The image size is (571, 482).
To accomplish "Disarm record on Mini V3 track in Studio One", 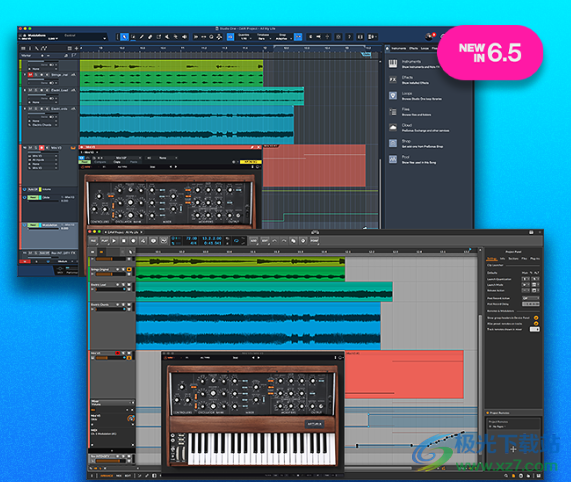I will pos(42,147).
